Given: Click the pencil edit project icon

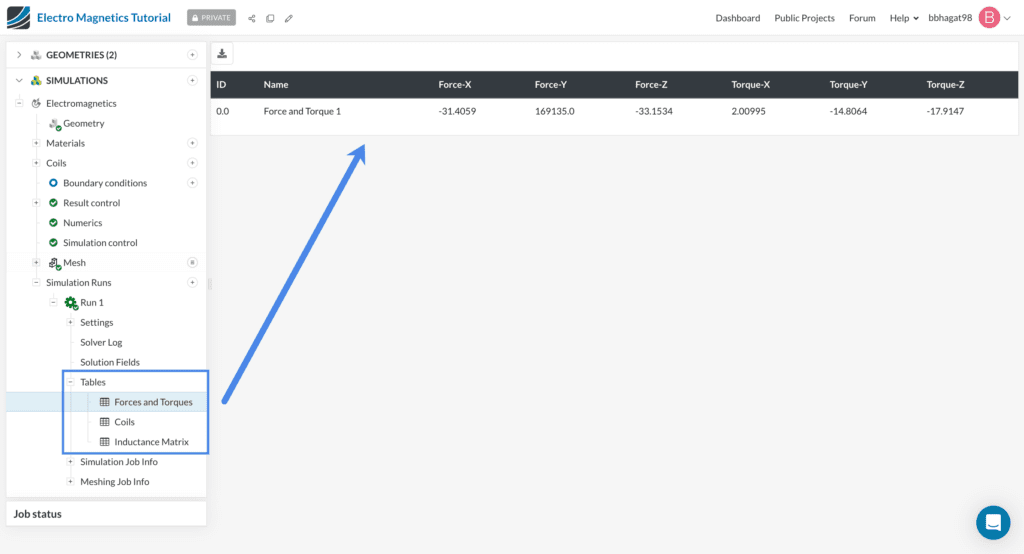Looking at the screenshot, I should (x=289, y=18).
